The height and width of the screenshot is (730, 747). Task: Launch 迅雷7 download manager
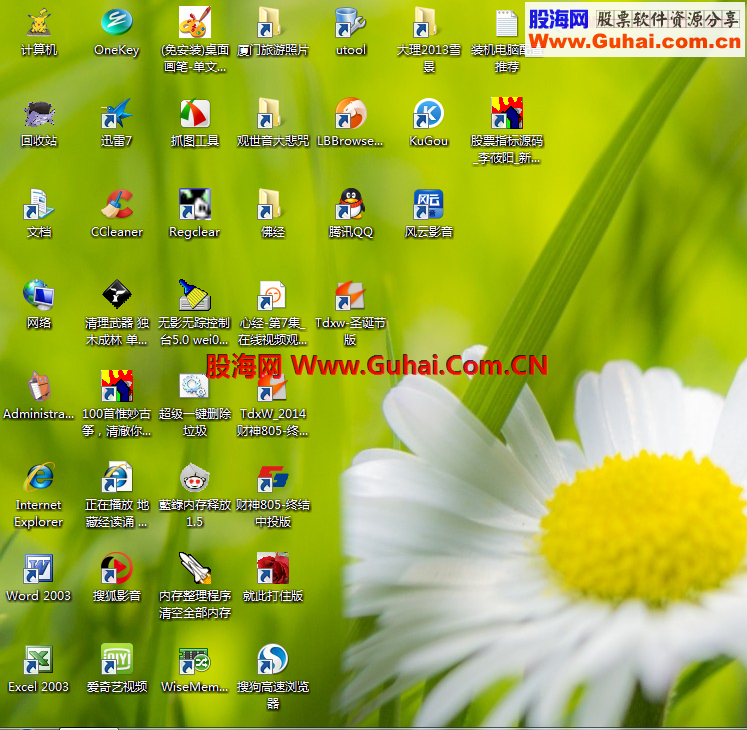(117, 113)
